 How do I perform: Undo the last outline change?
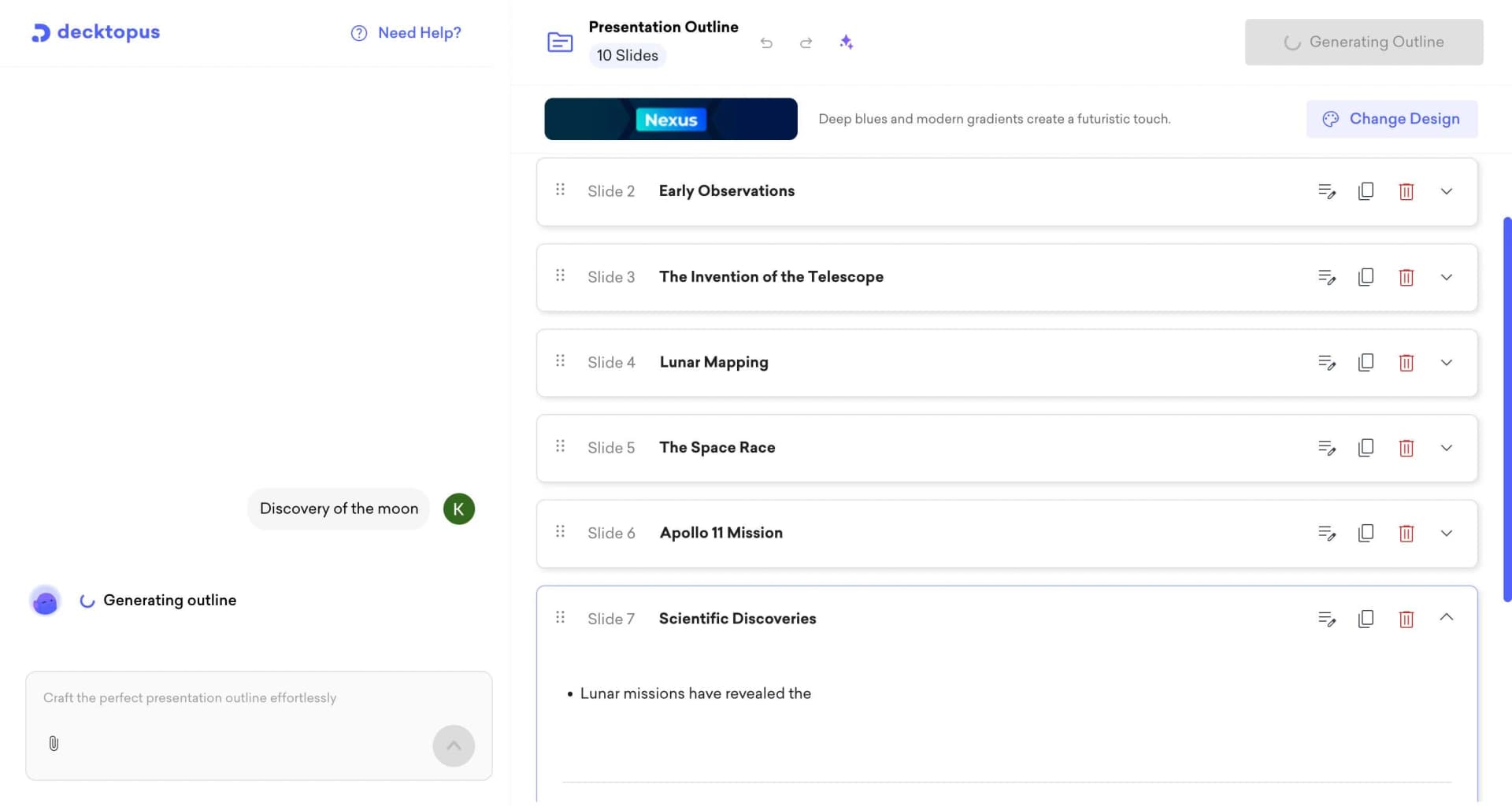click(766, 43)
